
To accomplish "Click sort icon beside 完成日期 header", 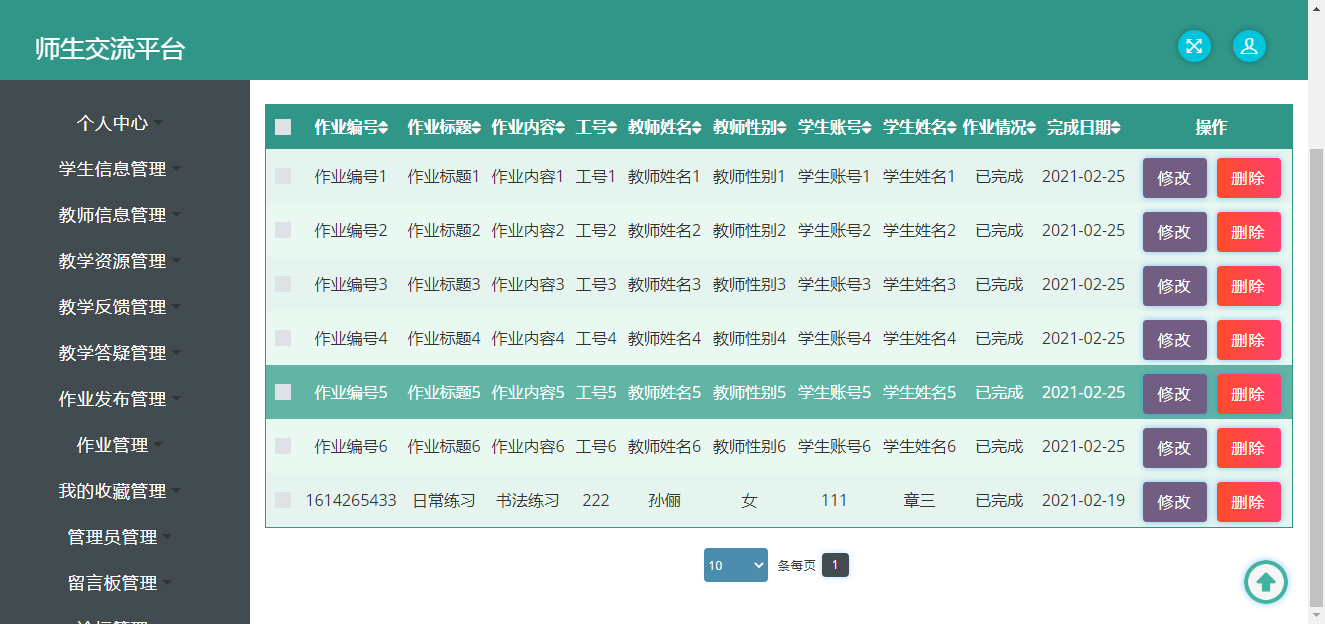I will point(1115,128).
